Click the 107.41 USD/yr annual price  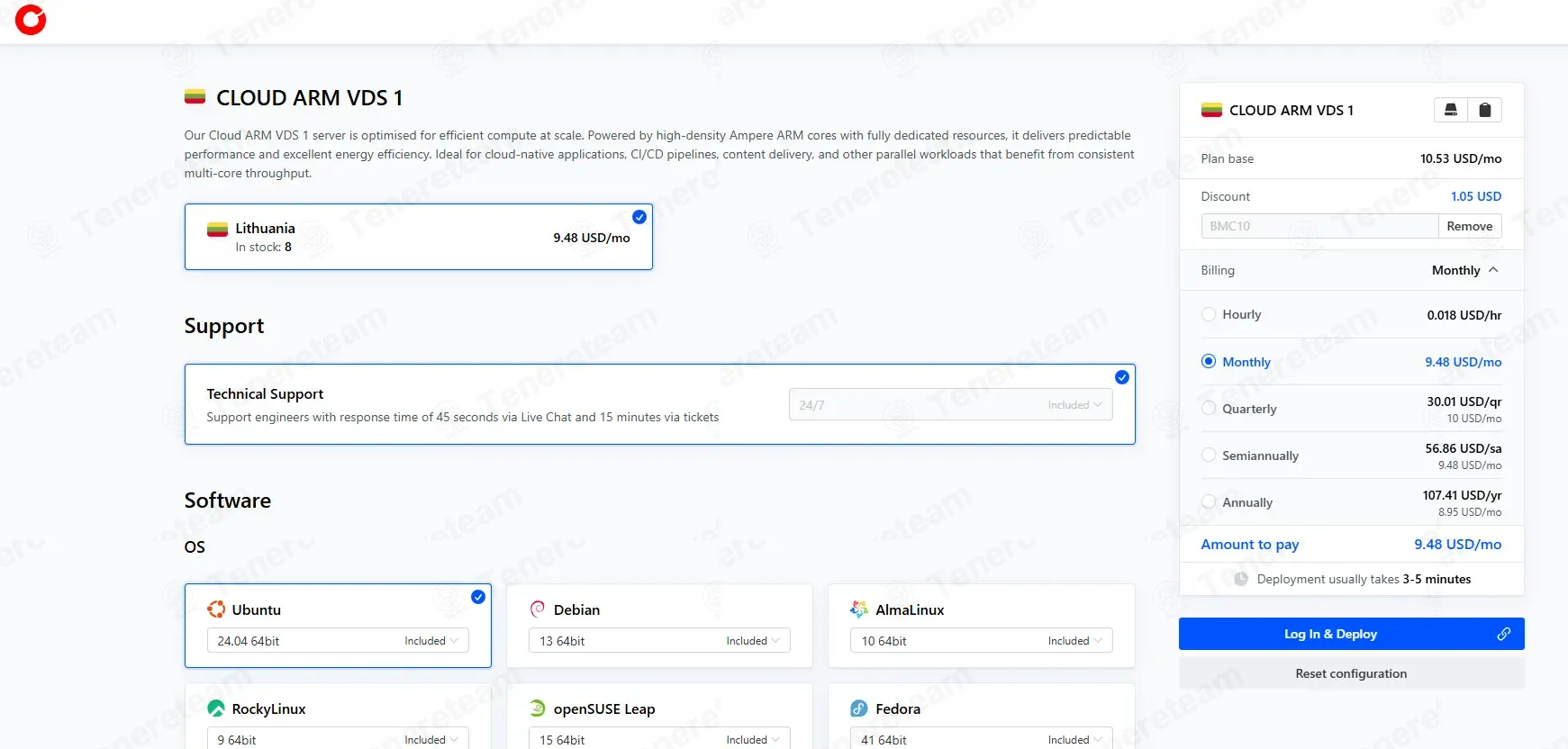(x=1463, y=495)
